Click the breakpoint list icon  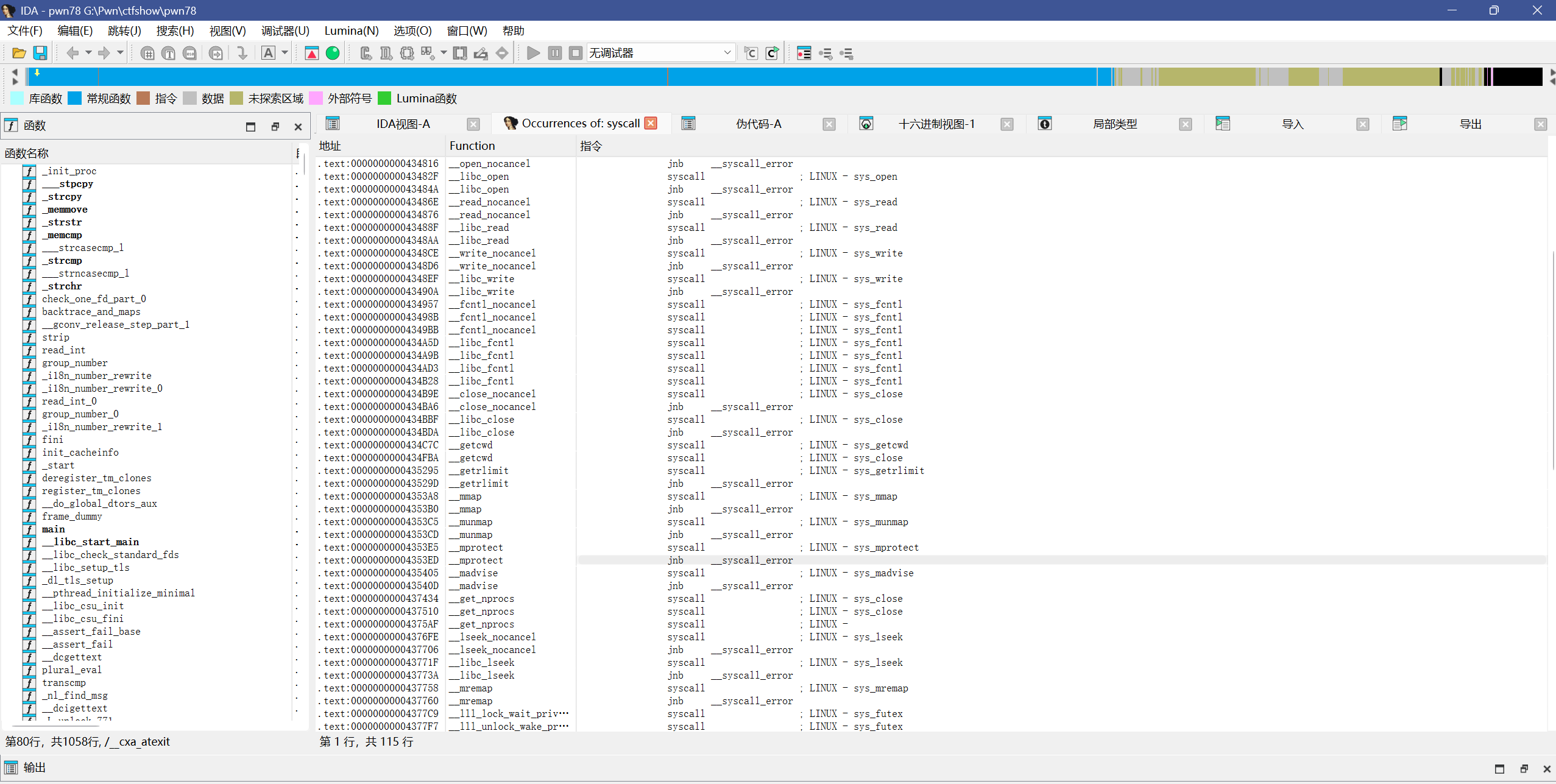(804, 54)
